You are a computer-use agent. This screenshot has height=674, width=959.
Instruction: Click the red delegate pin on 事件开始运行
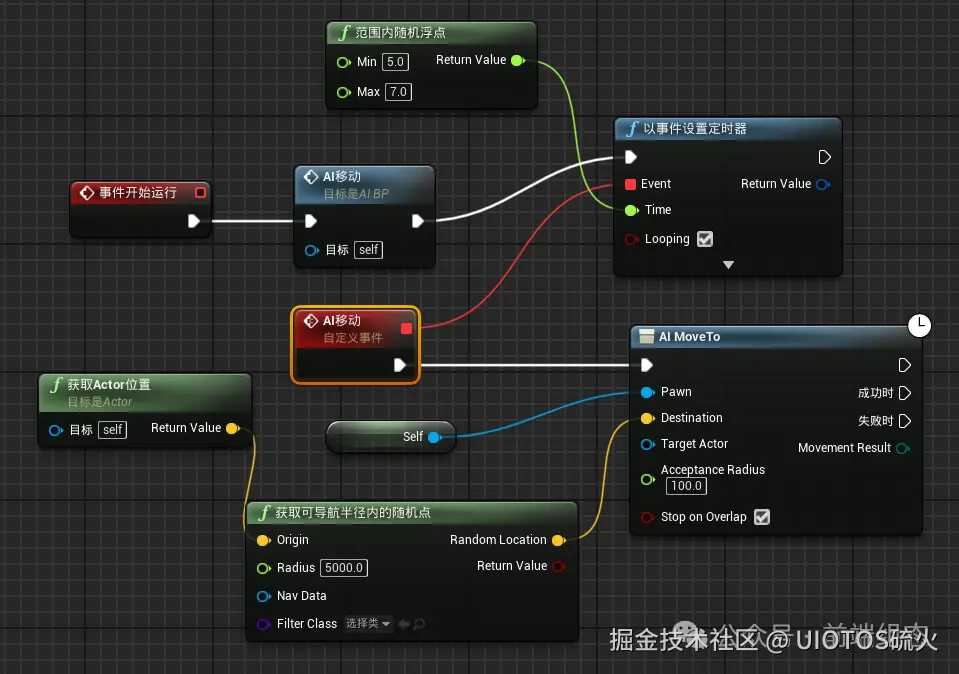point(200,193)
